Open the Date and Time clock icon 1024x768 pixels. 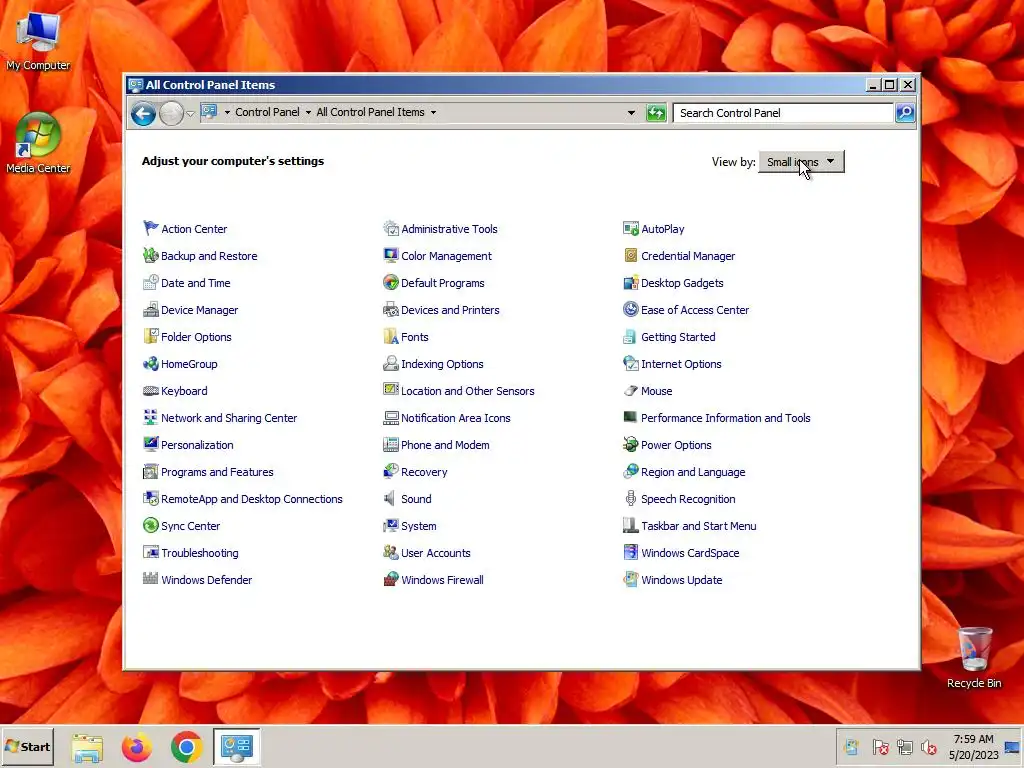151,282
